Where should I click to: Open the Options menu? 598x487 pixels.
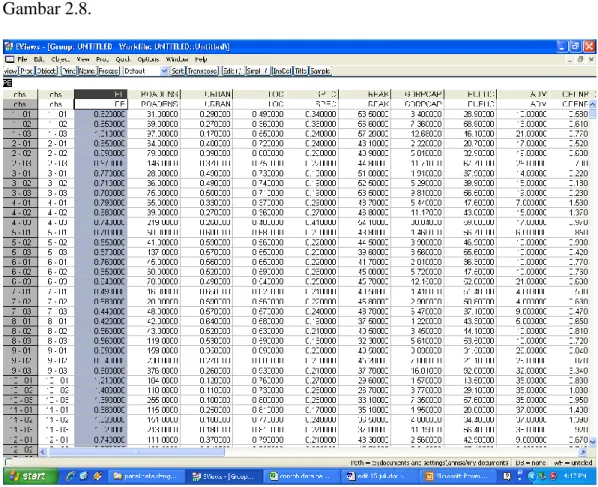148,59
